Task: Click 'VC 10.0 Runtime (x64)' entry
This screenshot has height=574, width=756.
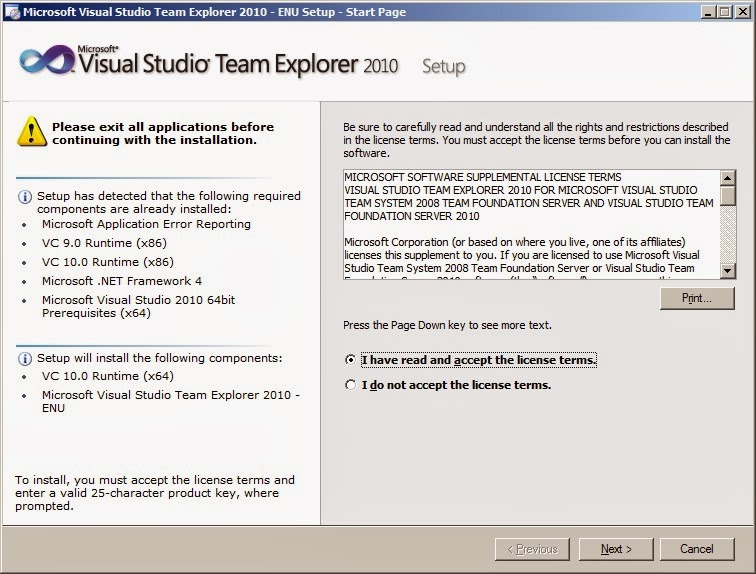Action: click(x=108, y=376)
